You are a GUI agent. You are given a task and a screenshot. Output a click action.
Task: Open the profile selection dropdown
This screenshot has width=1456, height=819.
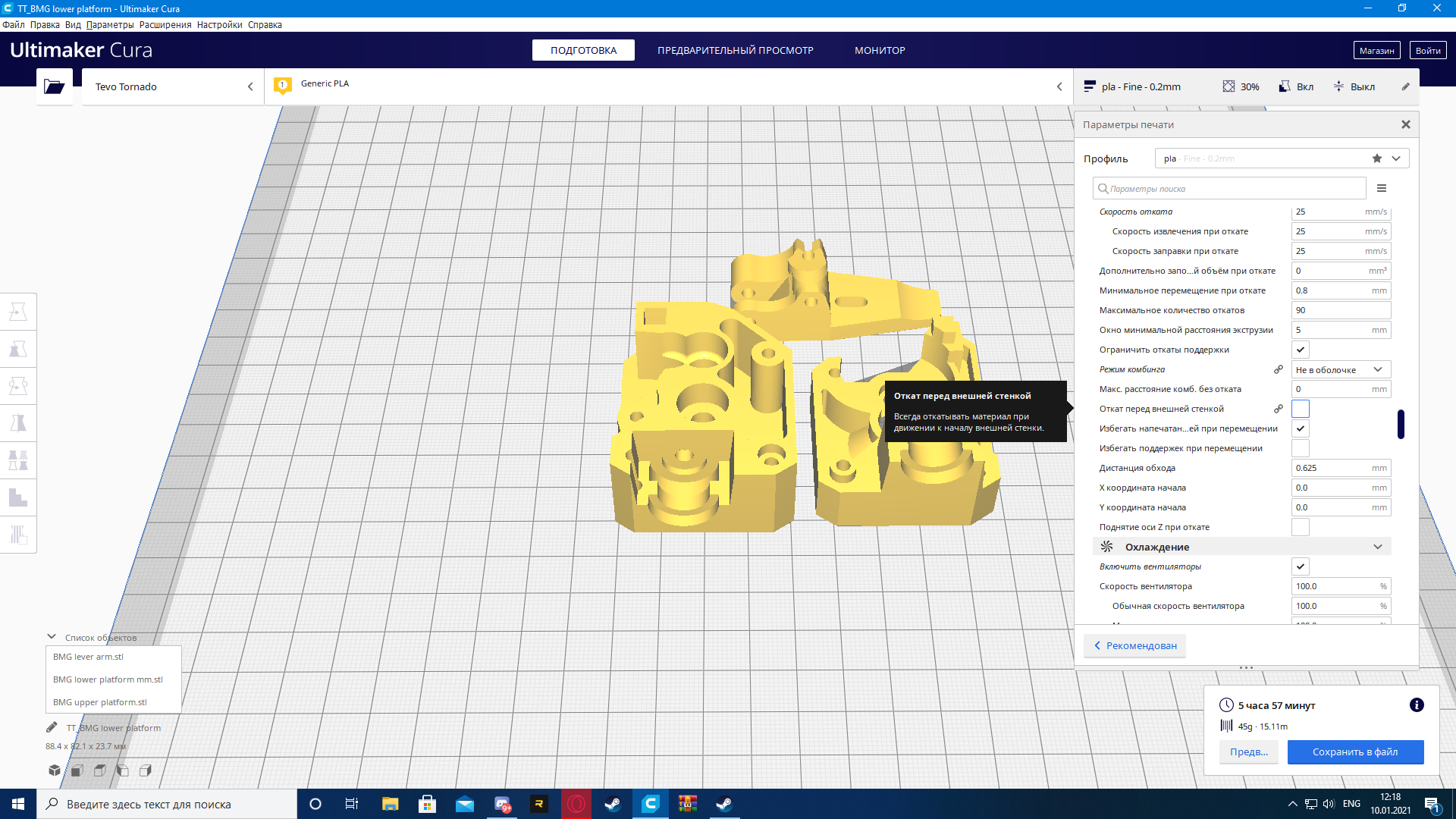[1282, 158]
